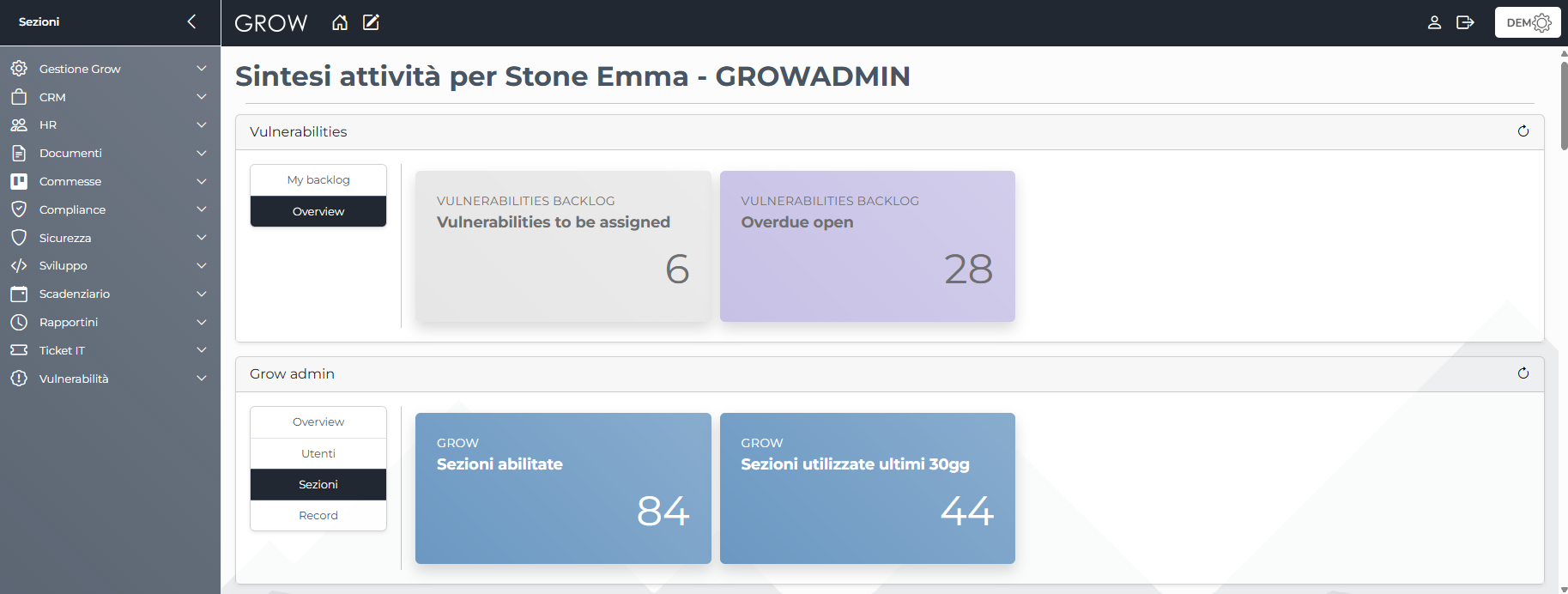Refresh the Vulnerabilities panel

tap(1523, 131)
